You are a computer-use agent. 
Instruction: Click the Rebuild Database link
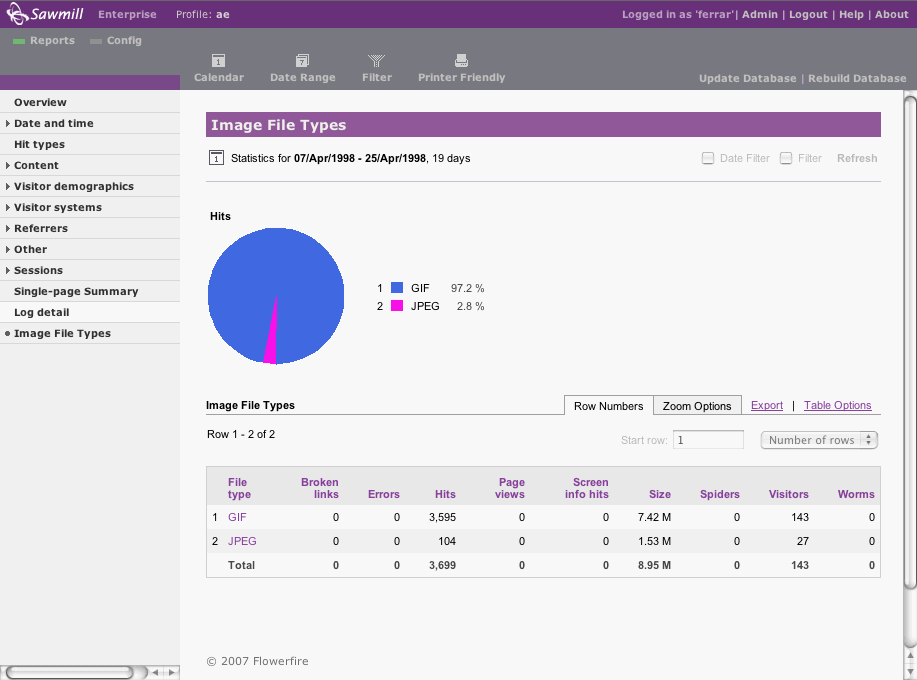pyautogui.click(x=857, y=78)
